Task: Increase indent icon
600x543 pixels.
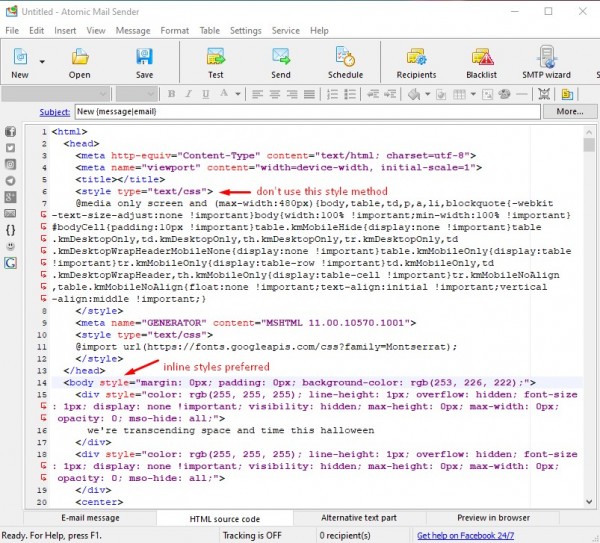Action: click(390, 94)
